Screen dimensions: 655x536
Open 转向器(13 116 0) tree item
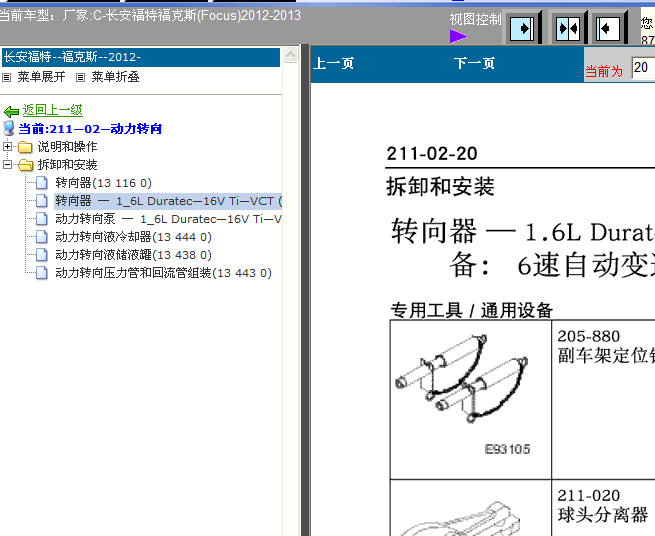(x=103, y=183)
